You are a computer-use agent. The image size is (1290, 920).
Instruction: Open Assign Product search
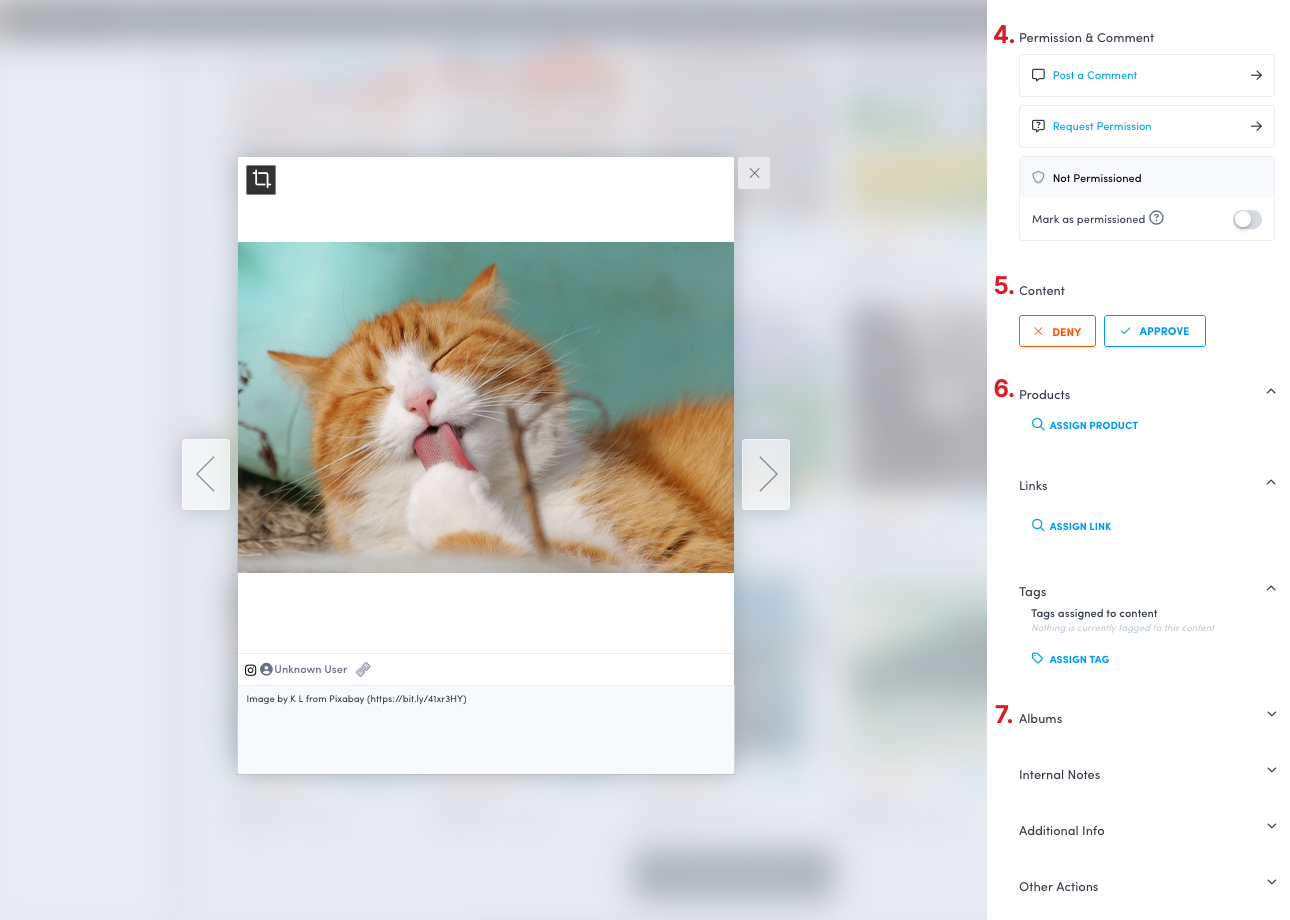pyautogui.click(x=1085, y=425)
